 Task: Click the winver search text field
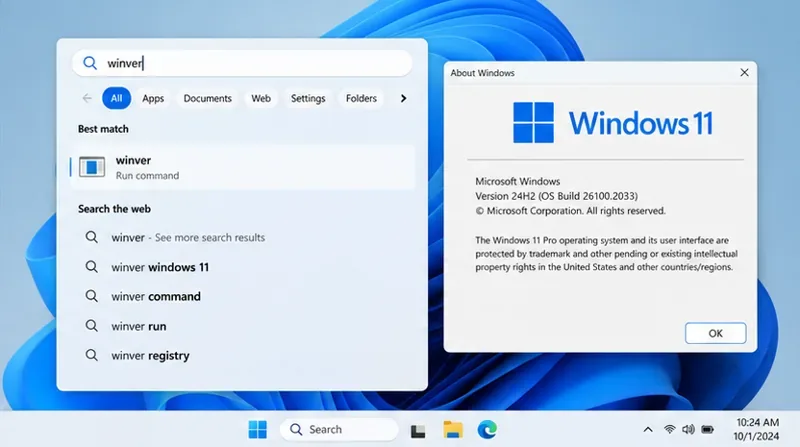pyautogui.click(x=242, y=63)
